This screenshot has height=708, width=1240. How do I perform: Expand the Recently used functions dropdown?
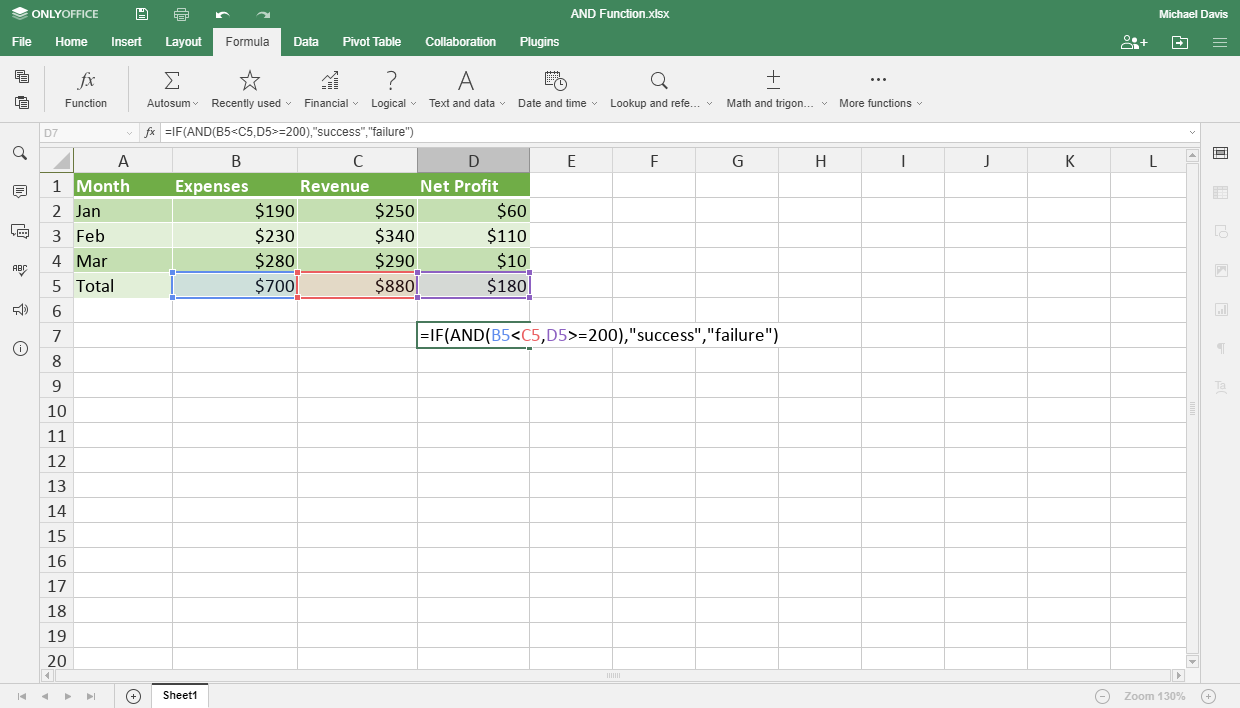pyautogui.click(x=288, y=104)
